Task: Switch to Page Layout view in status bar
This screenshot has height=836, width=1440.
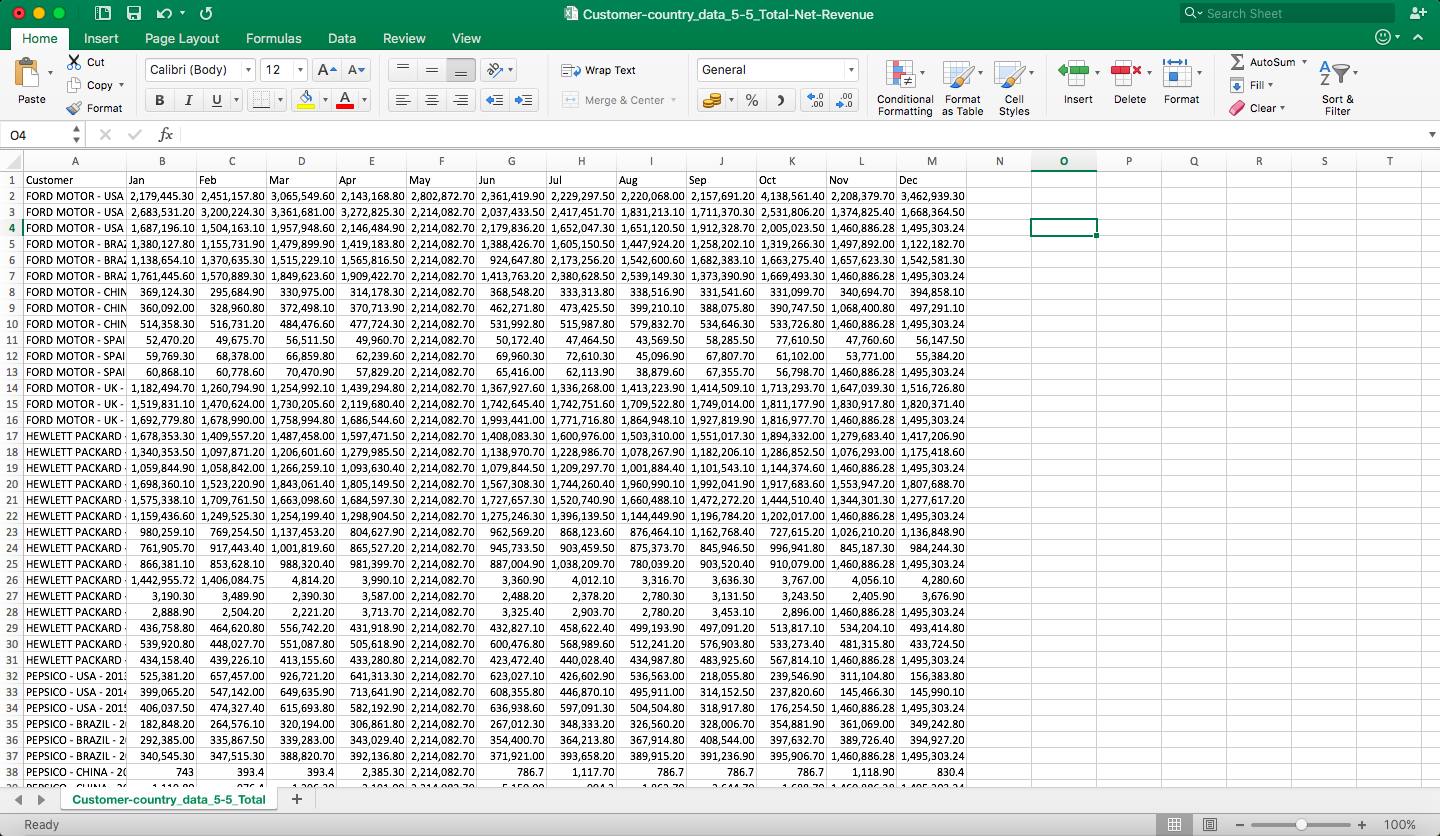Action: click(x=1210, y=825)
